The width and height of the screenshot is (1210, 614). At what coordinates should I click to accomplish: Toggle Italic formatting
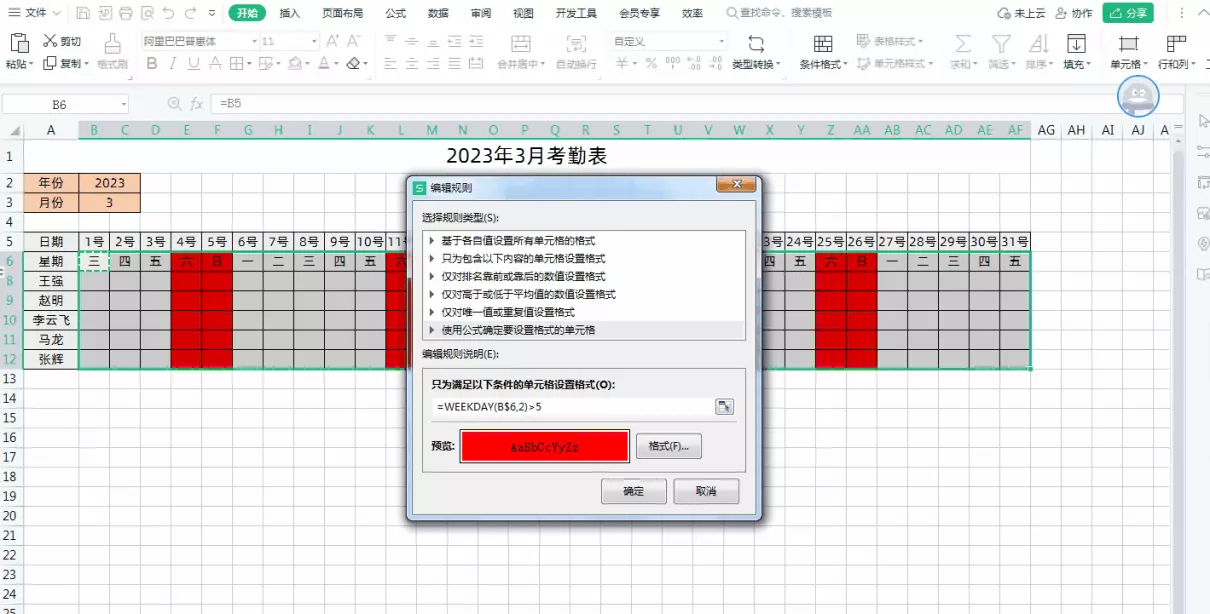pyautogui.click(x=173, y=63)
